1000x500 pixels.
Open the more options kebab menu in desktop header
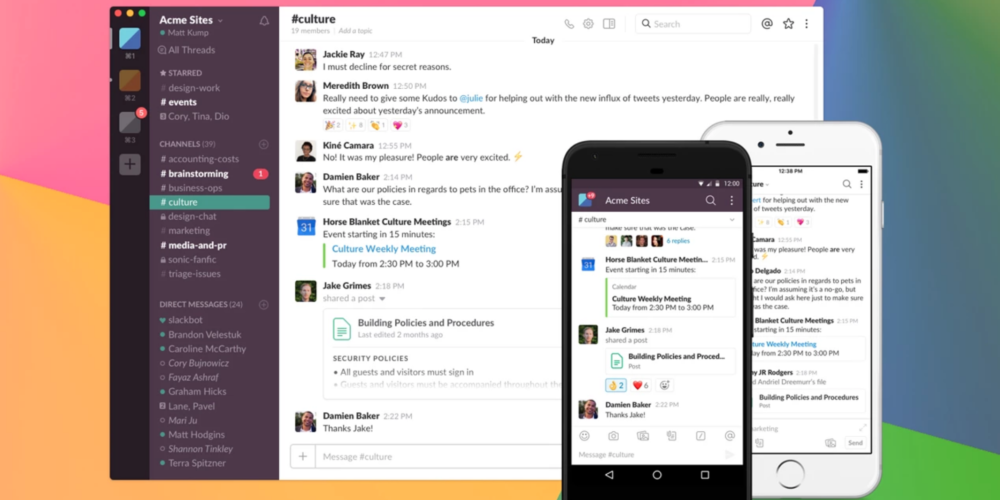[x=807, y=24]
